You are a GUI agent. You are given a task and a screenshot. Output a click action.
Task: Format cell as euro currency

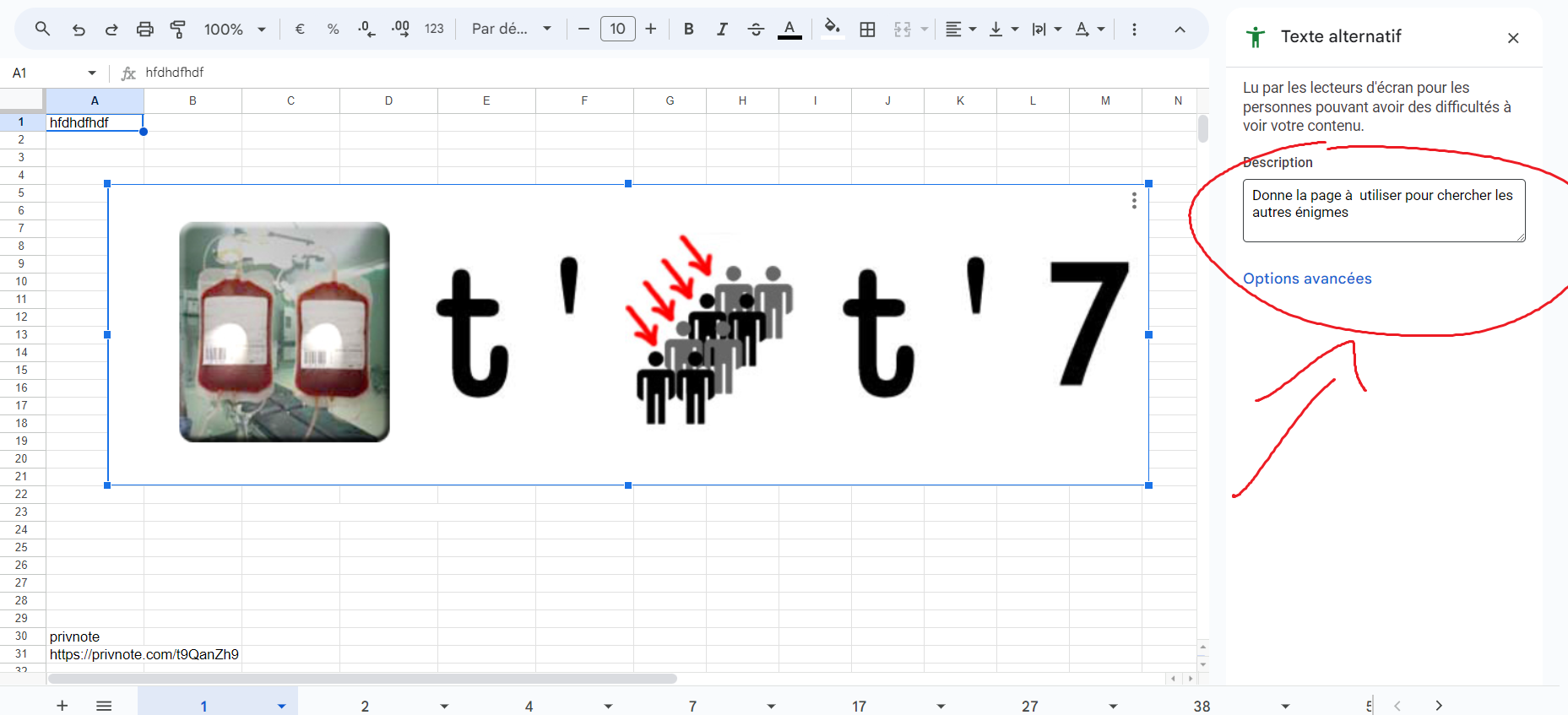click(x=300, y=29)
